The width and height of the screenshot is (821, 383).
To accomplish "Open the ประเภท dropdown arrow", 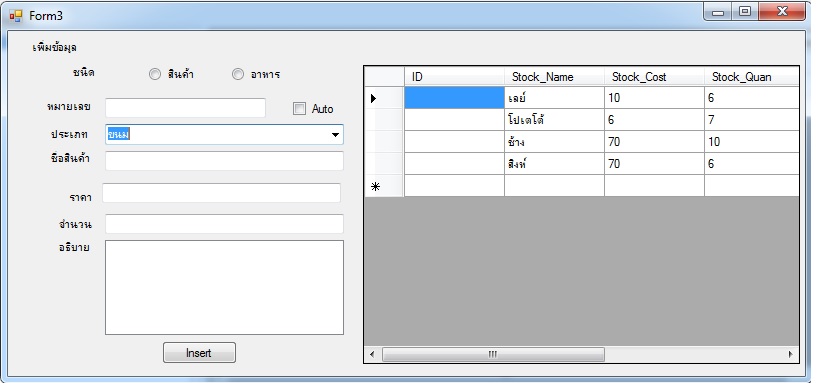I will [335, 135].
